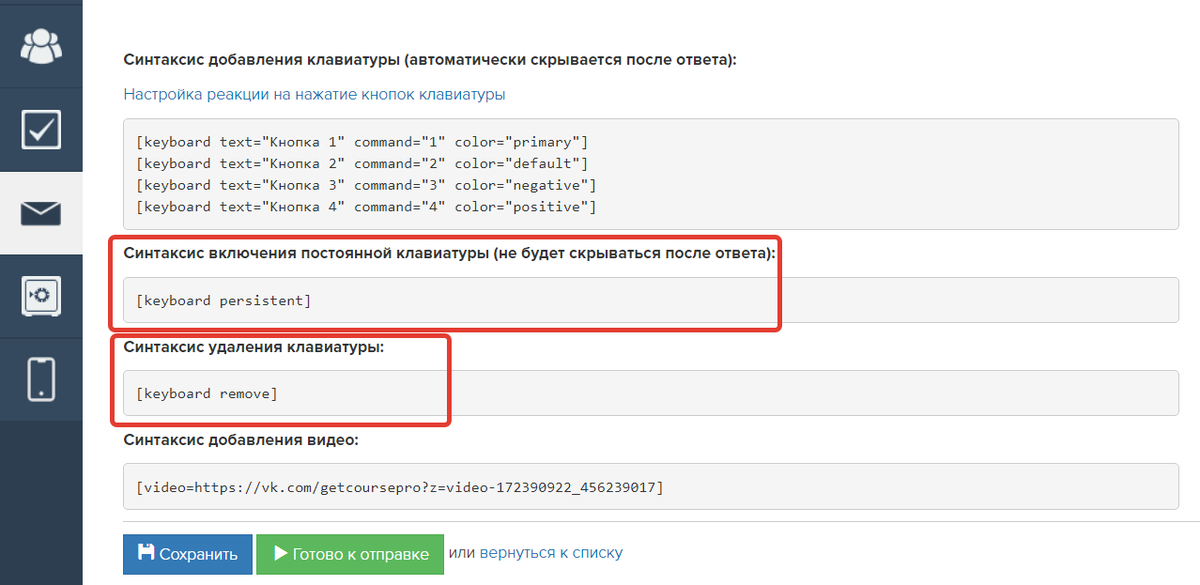Viewport: 1200px width, 585px height.
Task: Click inside the keyboard buttons code block
Action: [651, 174]
